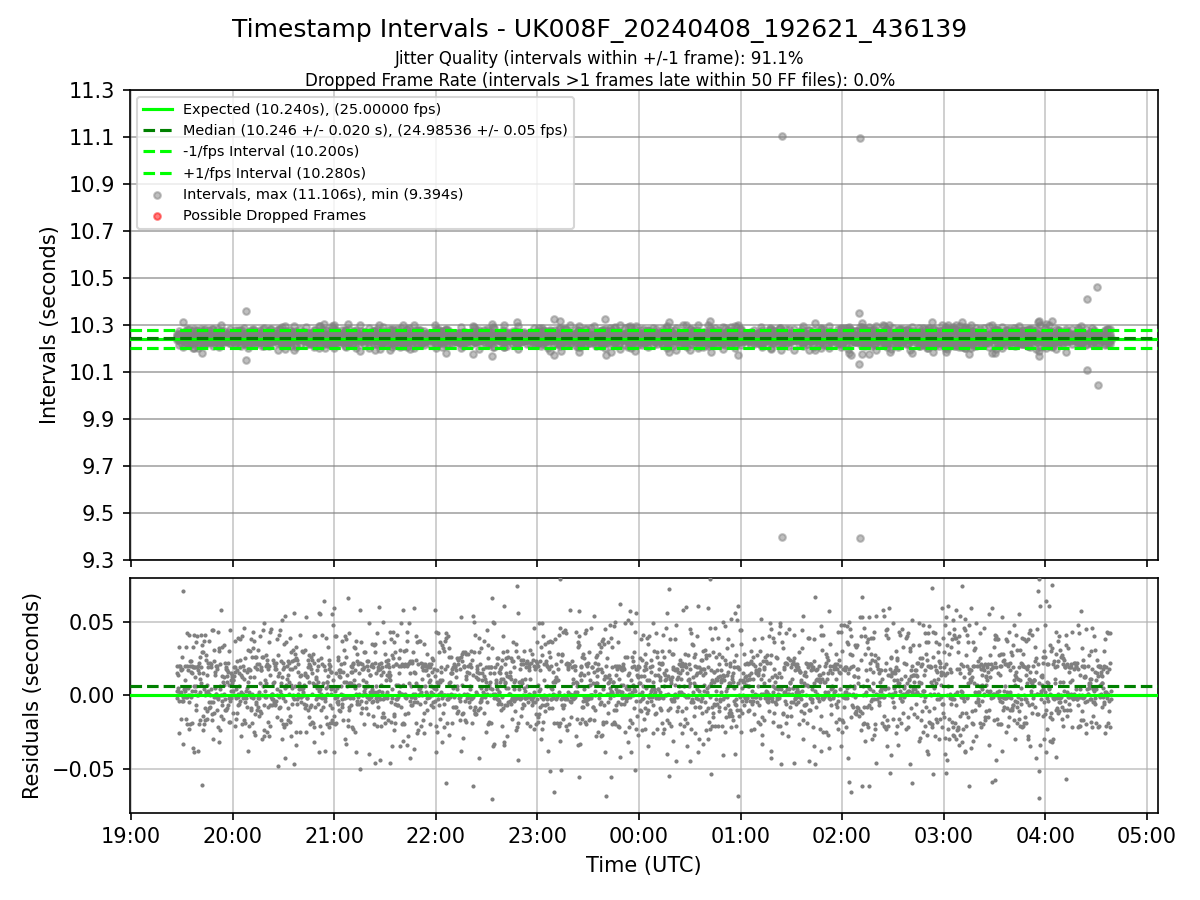Image resolution: width=1200 pixels, height=900 pixels.
Task: Click legend entry 'Intervals, max (11.106s), min (9.394s)'
Action: (x=323, y=194)
